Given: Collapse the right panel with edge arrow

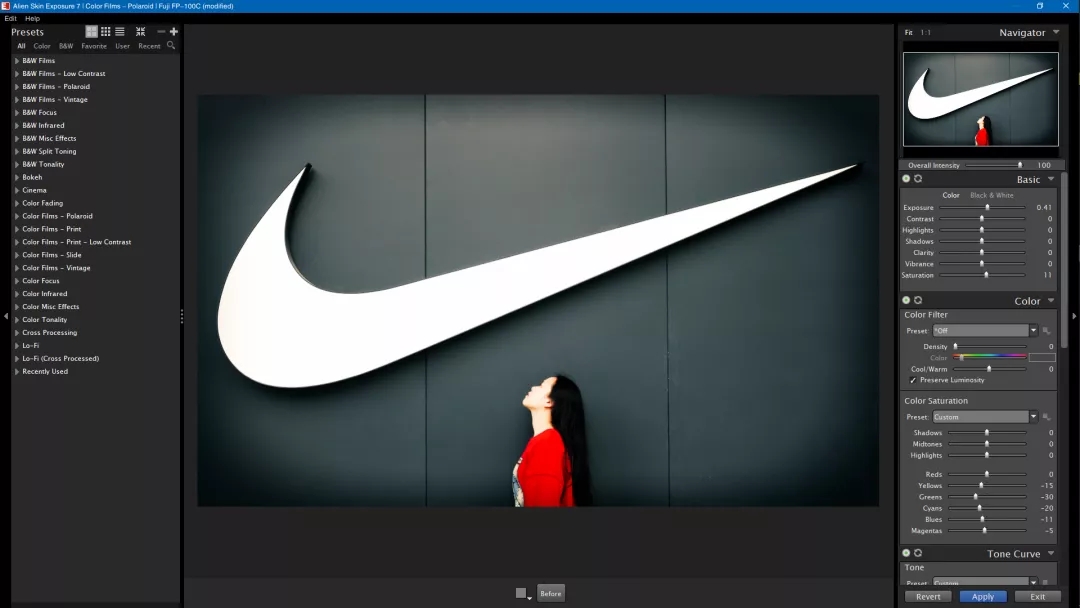Looking at the screenshot, I should [1074, 316].
